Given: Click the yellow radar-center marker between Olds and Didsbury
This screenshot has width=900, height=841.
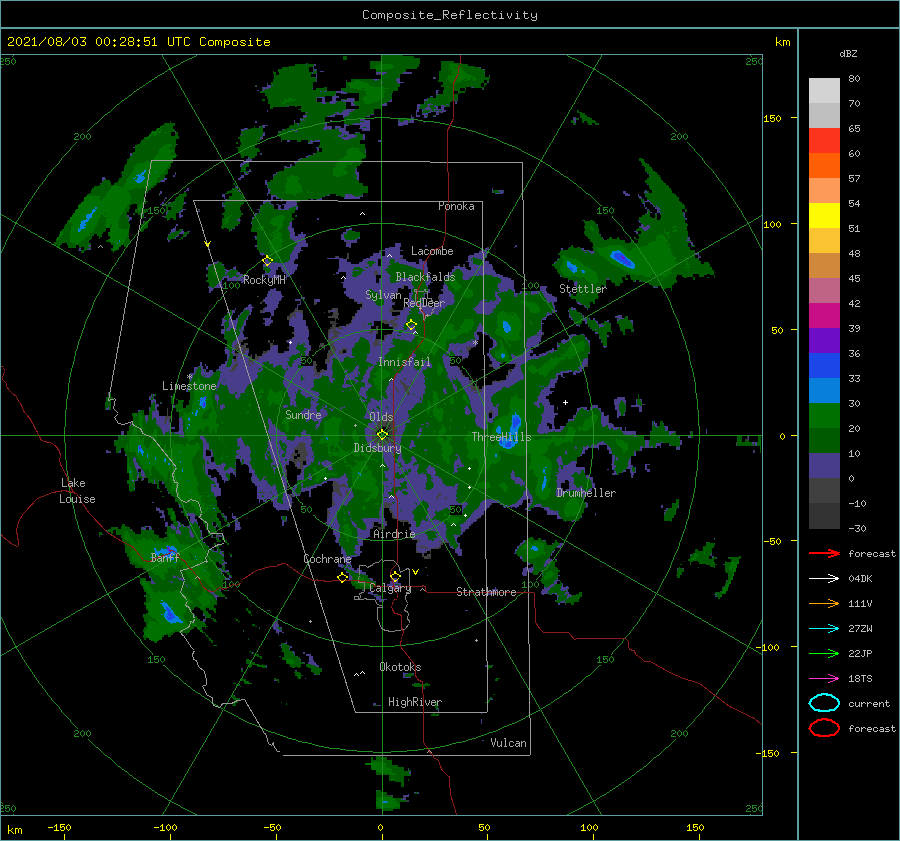Looking at the screenshot, I should pyautogui.click(x=382, y=435).
